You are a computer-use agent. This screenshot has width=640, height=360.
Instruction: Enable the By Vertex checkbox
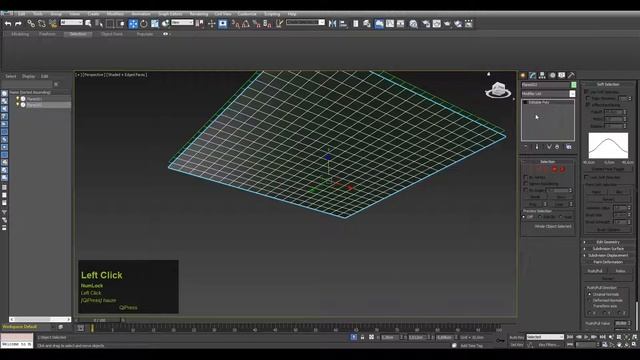[x=526, y=177]
